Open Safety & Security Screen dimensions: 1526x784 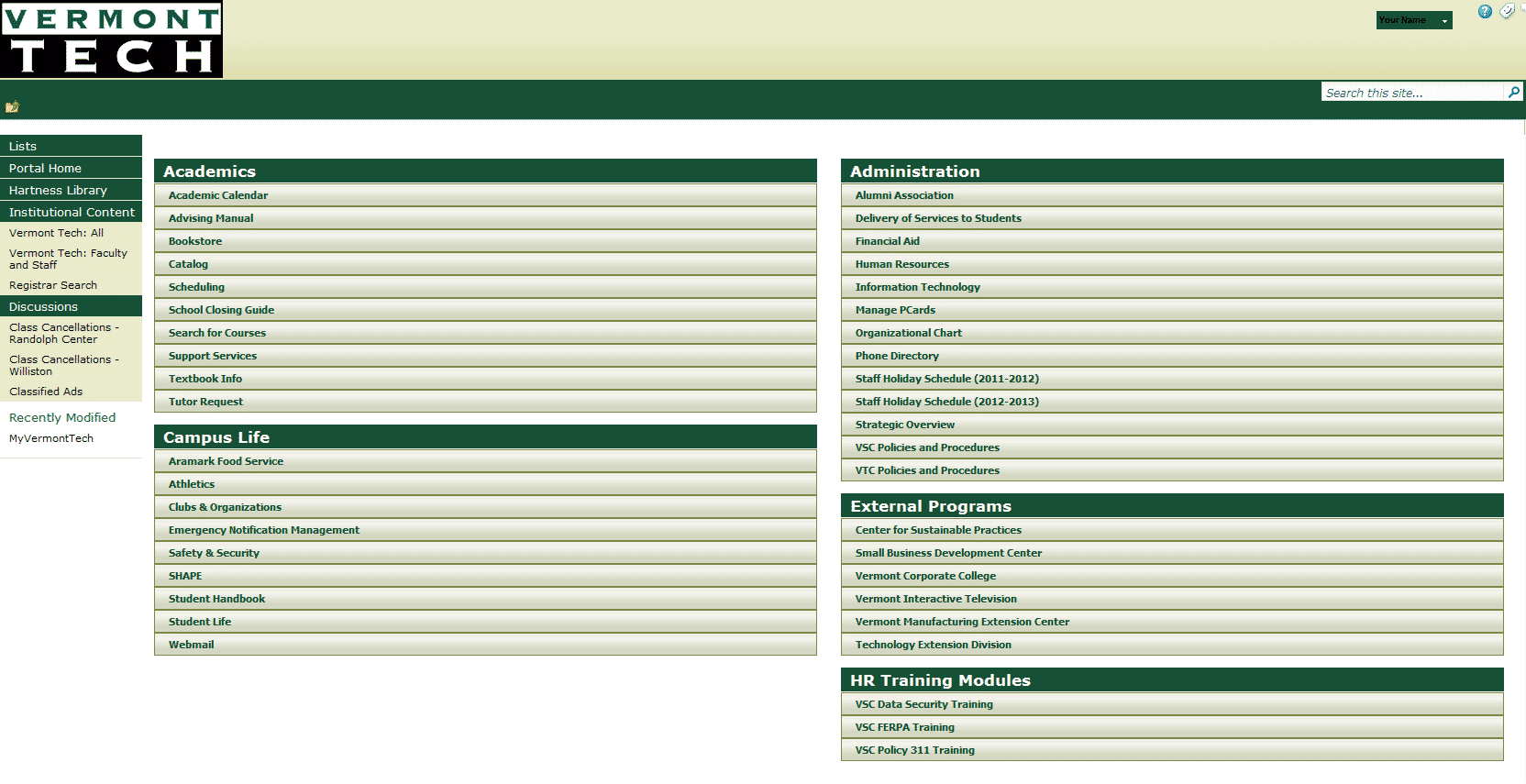(485, 553)
